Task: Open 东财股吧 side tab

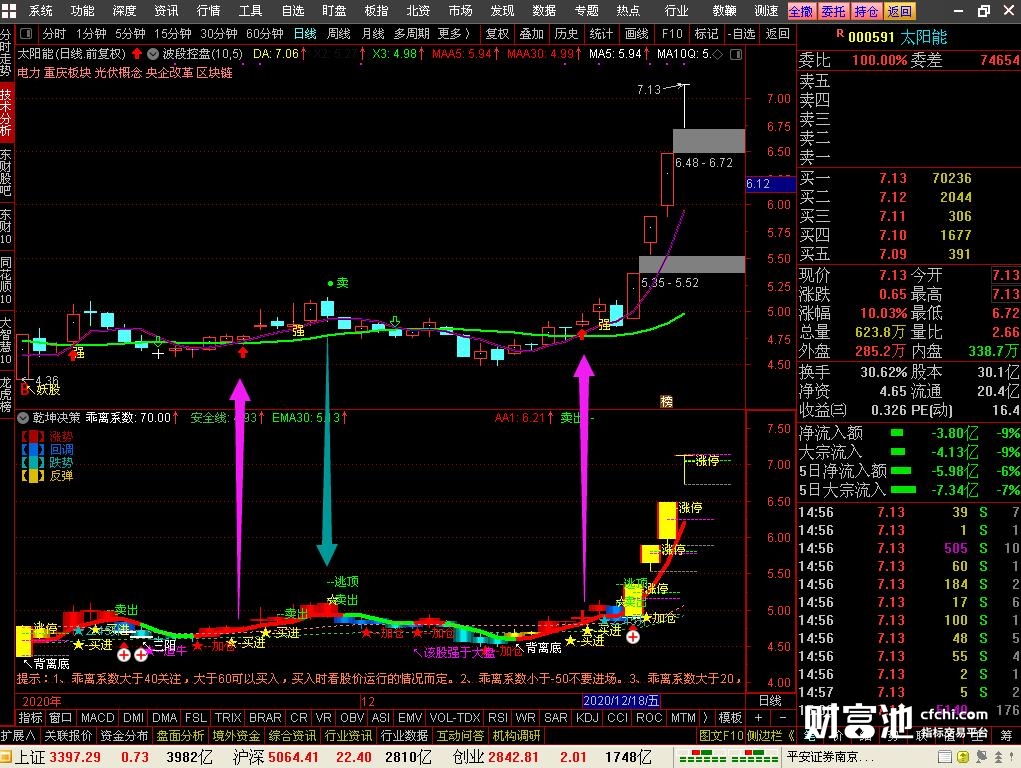Action: coord(6,173)
